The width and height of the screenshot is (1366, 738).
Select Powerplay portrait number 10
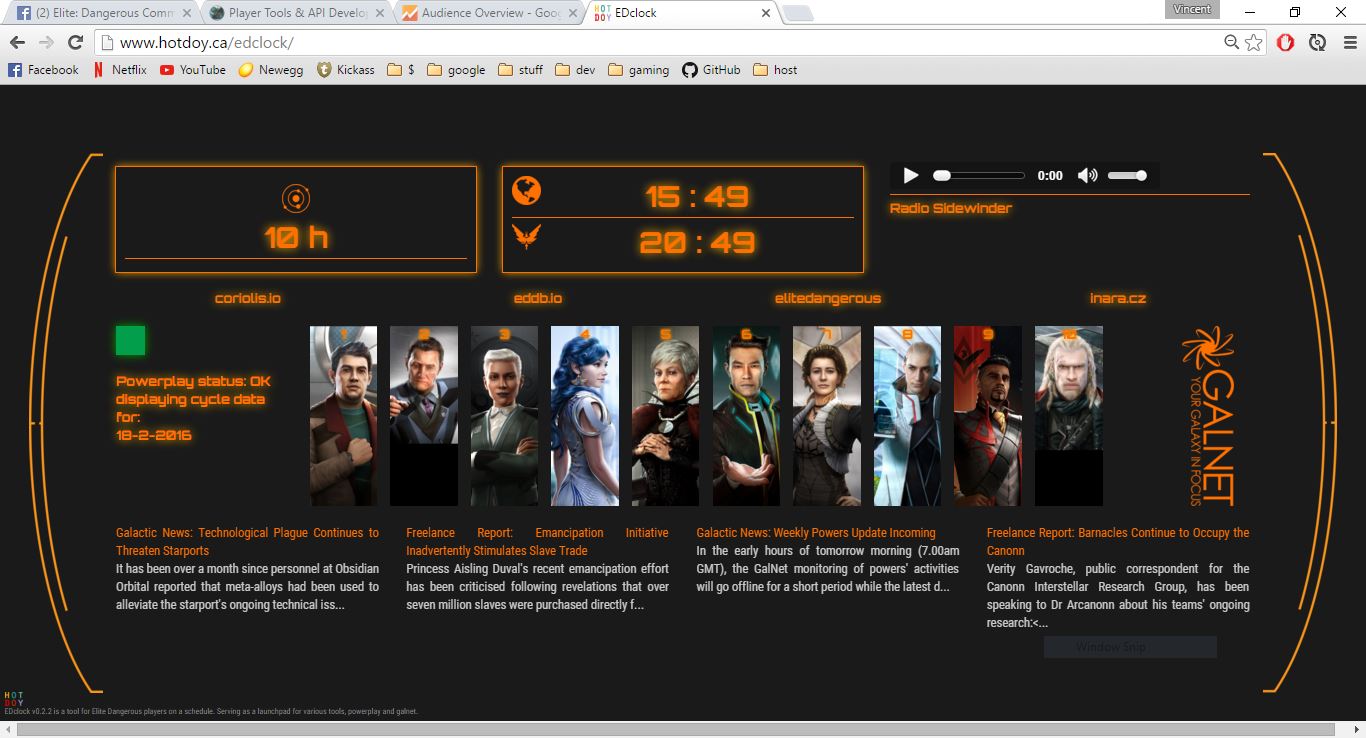point(1069,416)
